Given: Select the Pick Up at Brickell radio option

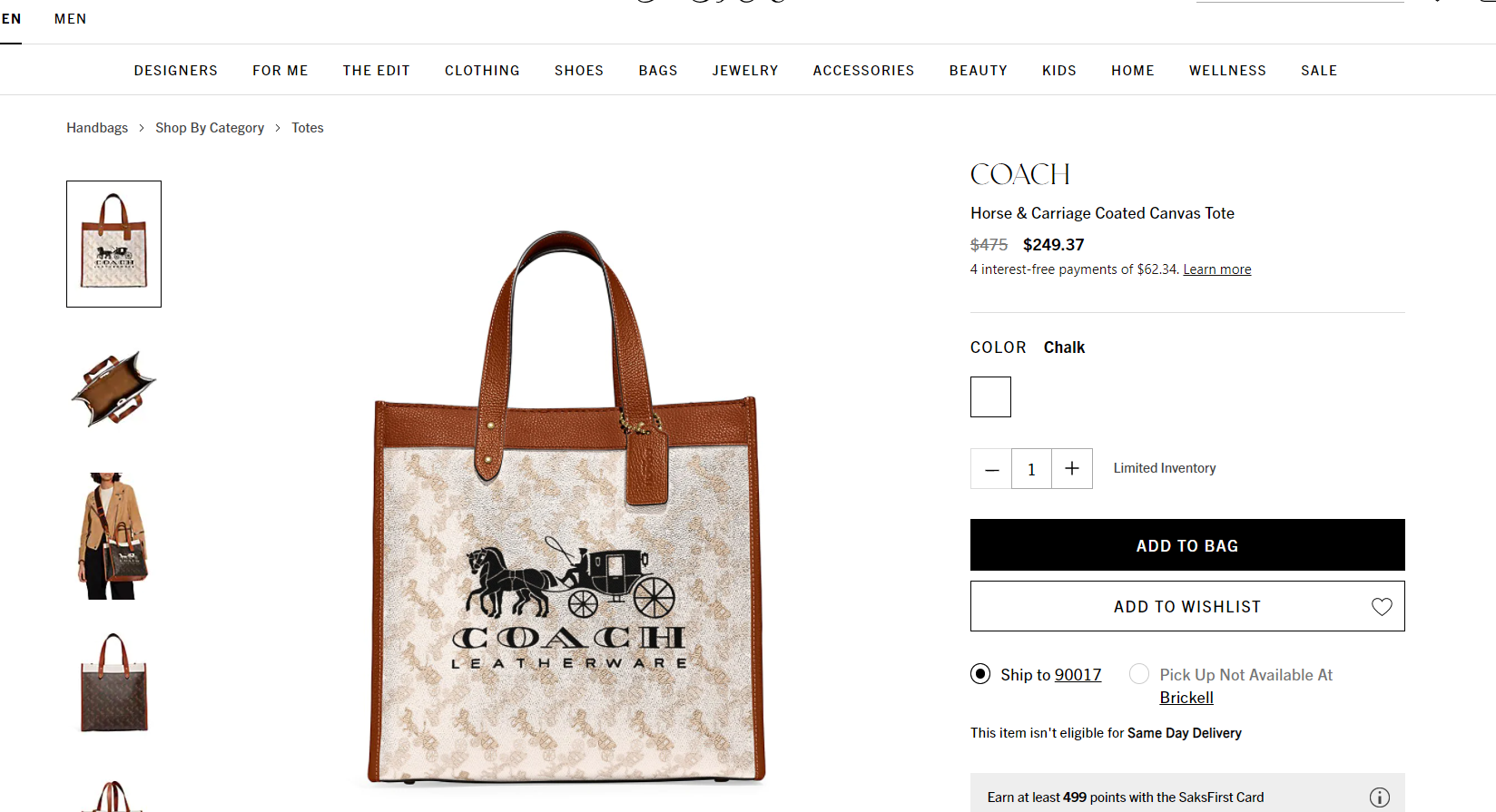Looking at the screenshot, I should 1139,674.
